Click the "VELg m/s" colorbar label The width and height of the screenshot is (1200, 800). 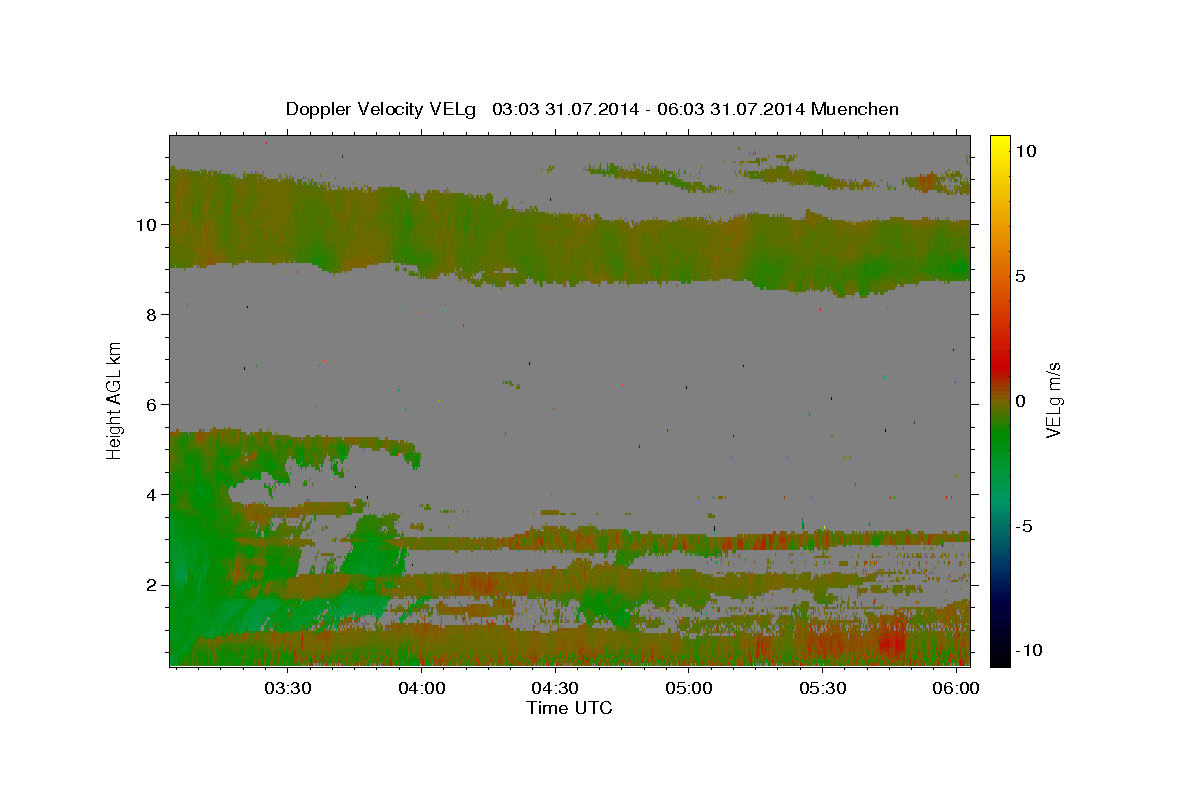(1053, 400)
